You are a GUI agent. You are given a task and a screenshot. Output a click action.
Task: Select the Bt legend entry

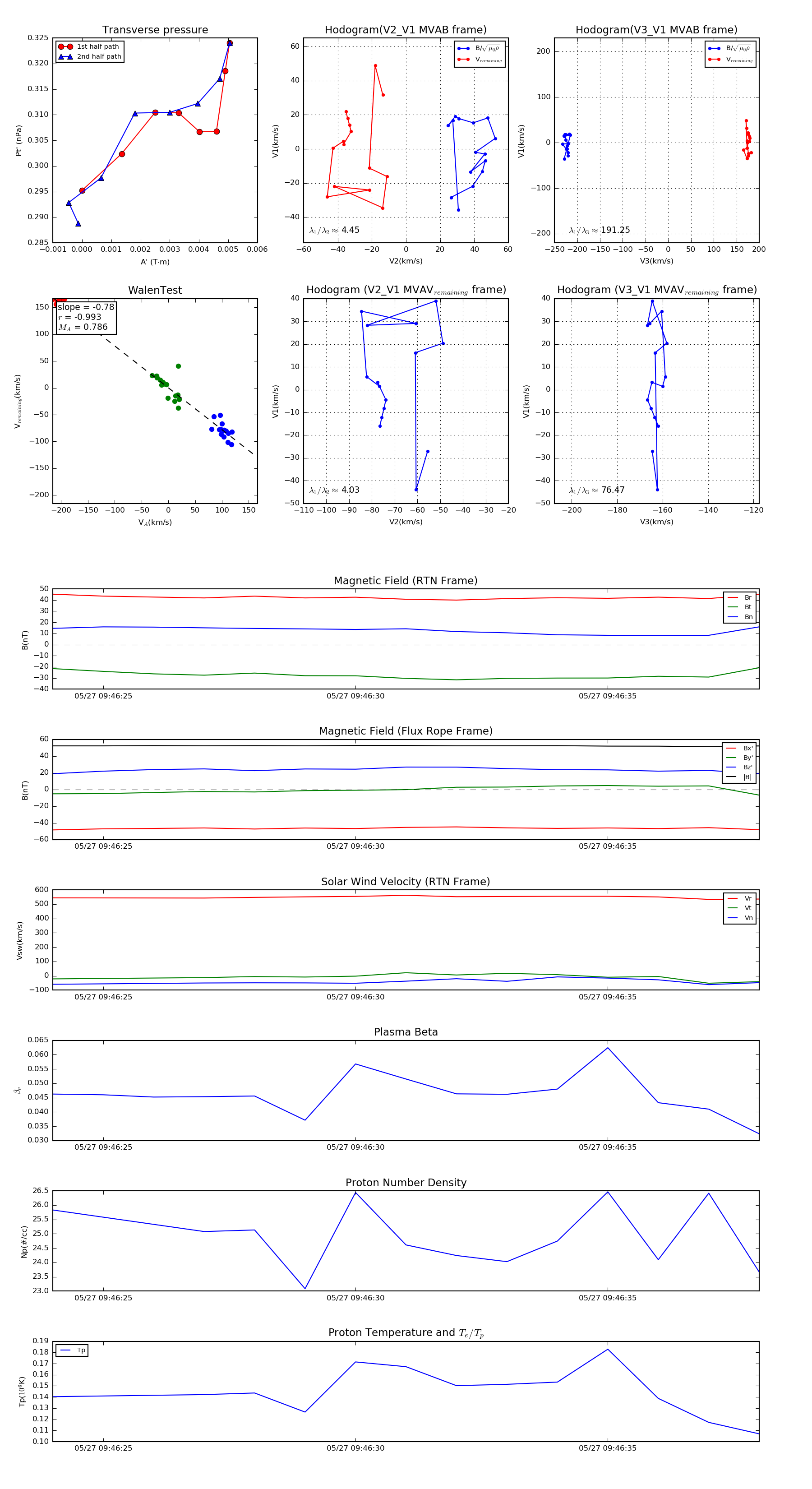(x=740, y=607)
